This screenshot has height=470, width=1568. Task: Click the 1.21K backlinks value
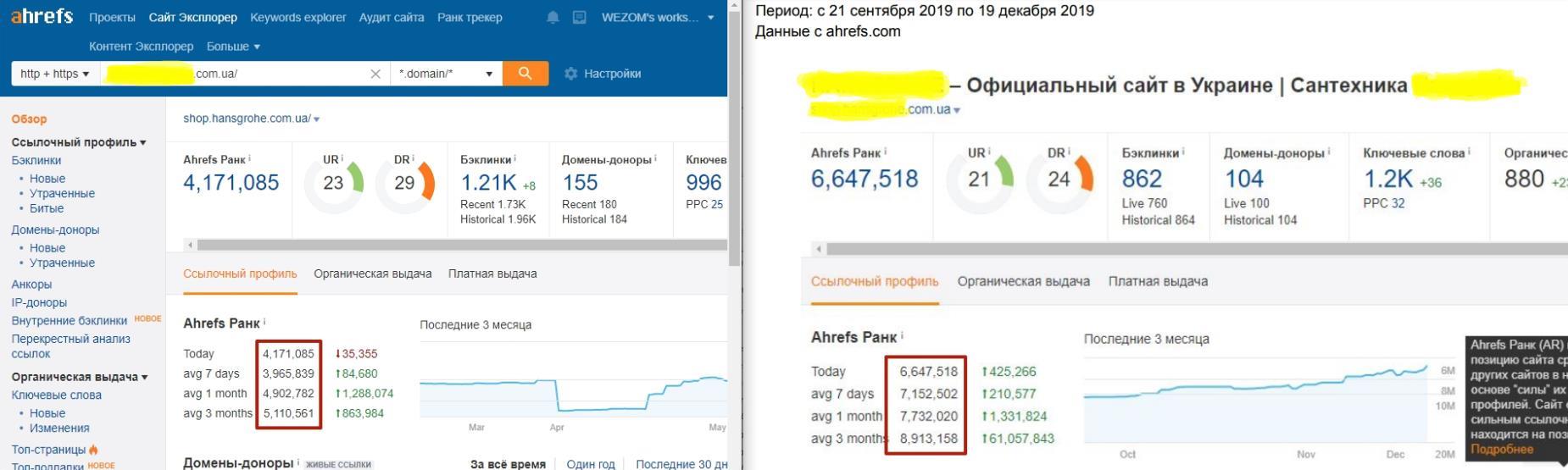(x=488, y=182)
